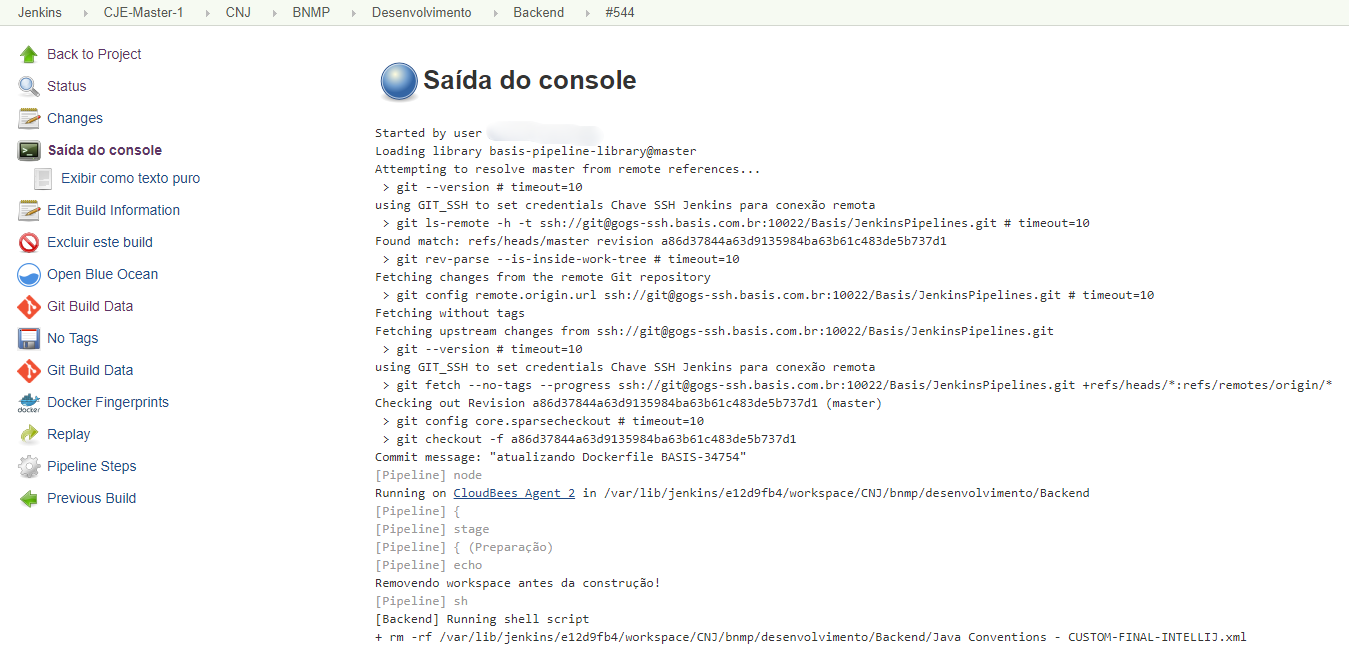Click the Replay arrow icon
Viewport: 1349px width, 645px height.
[x=29, y=434]
